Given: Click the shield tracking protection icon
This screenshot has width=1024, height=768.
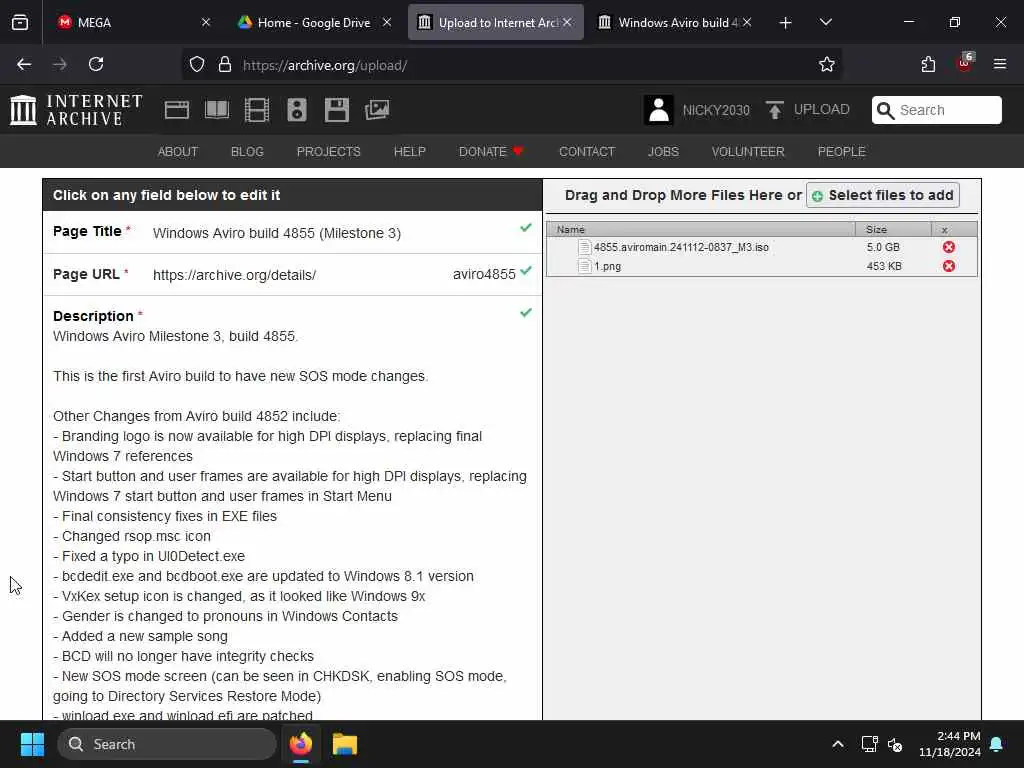Looking at the screenshot, I should coord(197,64).
